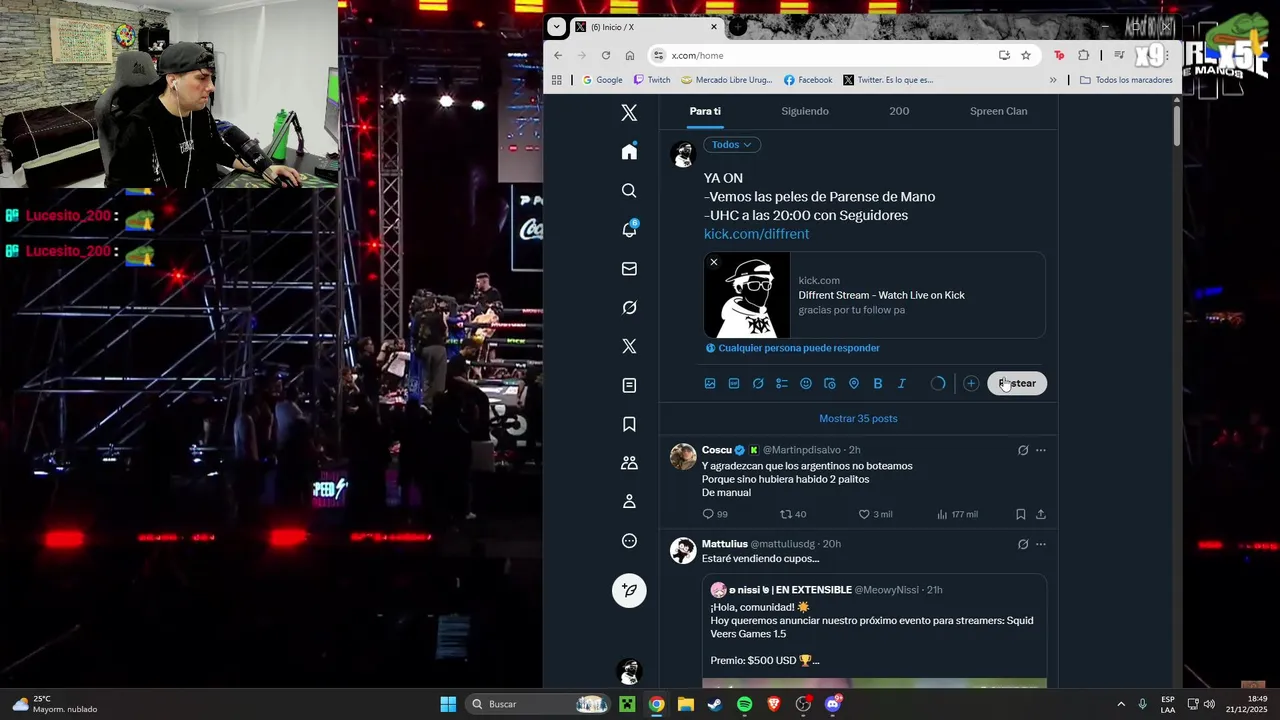1280x720 pixels.
Task: Open Spotify from the taskbar
Action: (744, 704)
